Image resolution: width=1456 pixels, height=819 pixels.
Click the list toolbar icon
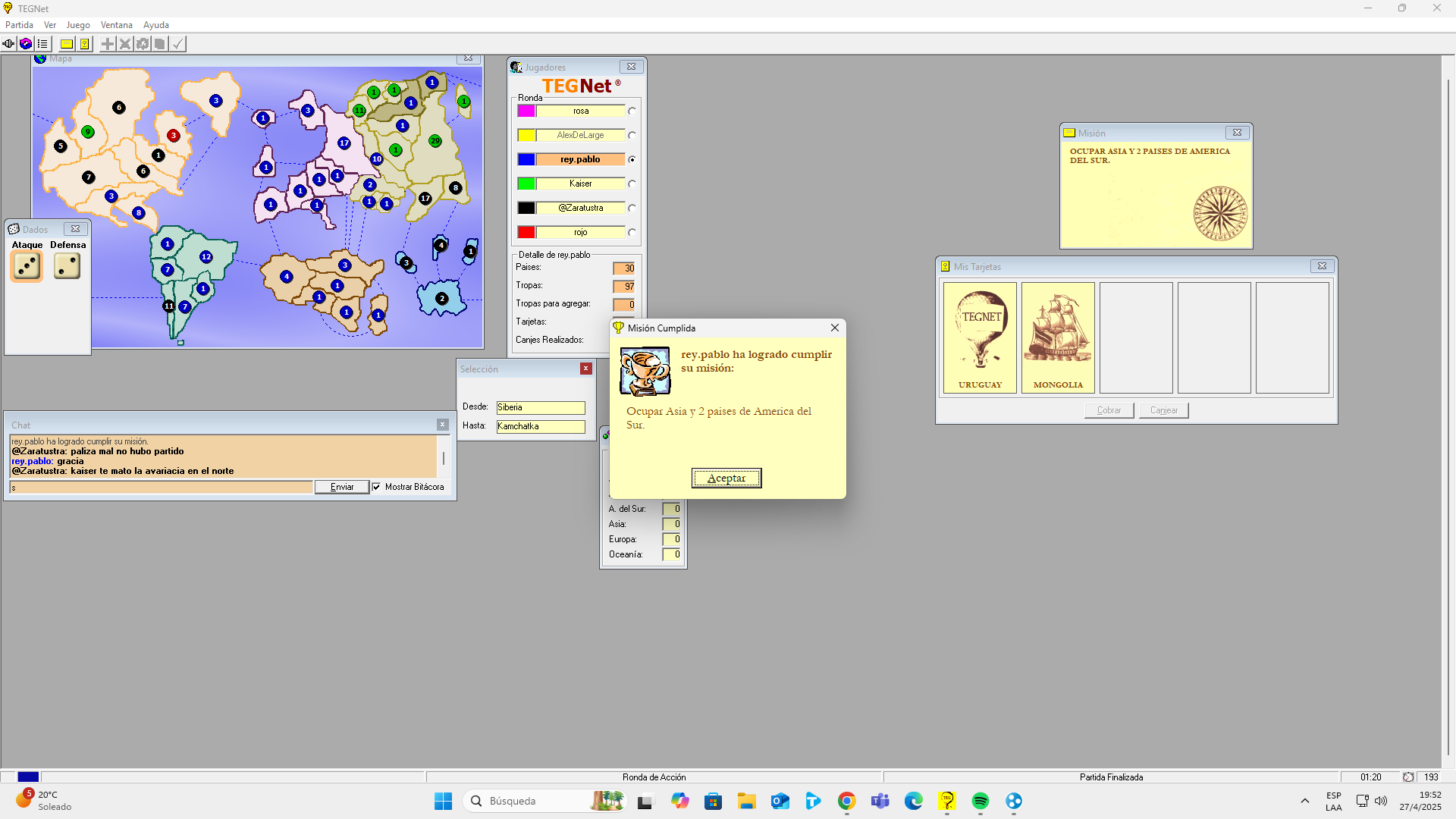(x=42, y=44)
